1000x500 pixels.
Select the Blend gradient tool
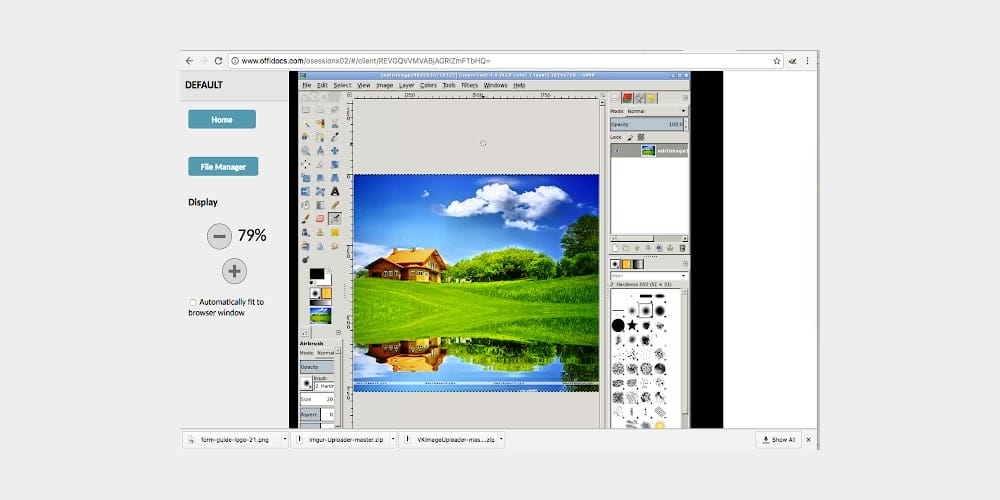point(320,205)
